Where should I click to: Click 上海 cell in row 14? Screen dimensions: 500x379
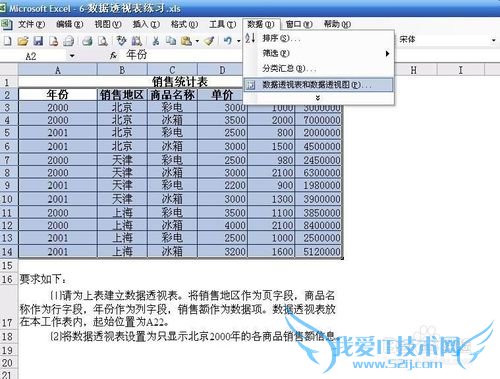pyautogui.click(x=122, y=252)
